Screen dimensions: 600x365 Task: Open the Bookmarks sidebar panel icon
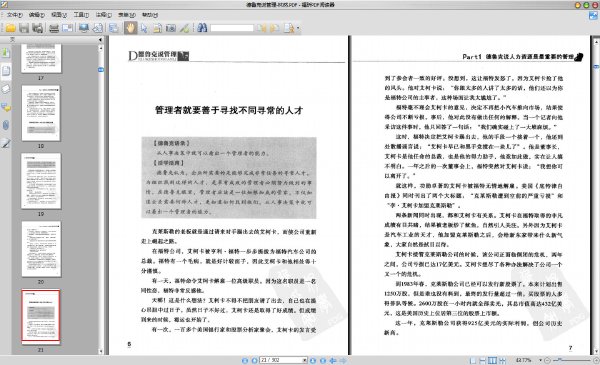pos(6,53)
